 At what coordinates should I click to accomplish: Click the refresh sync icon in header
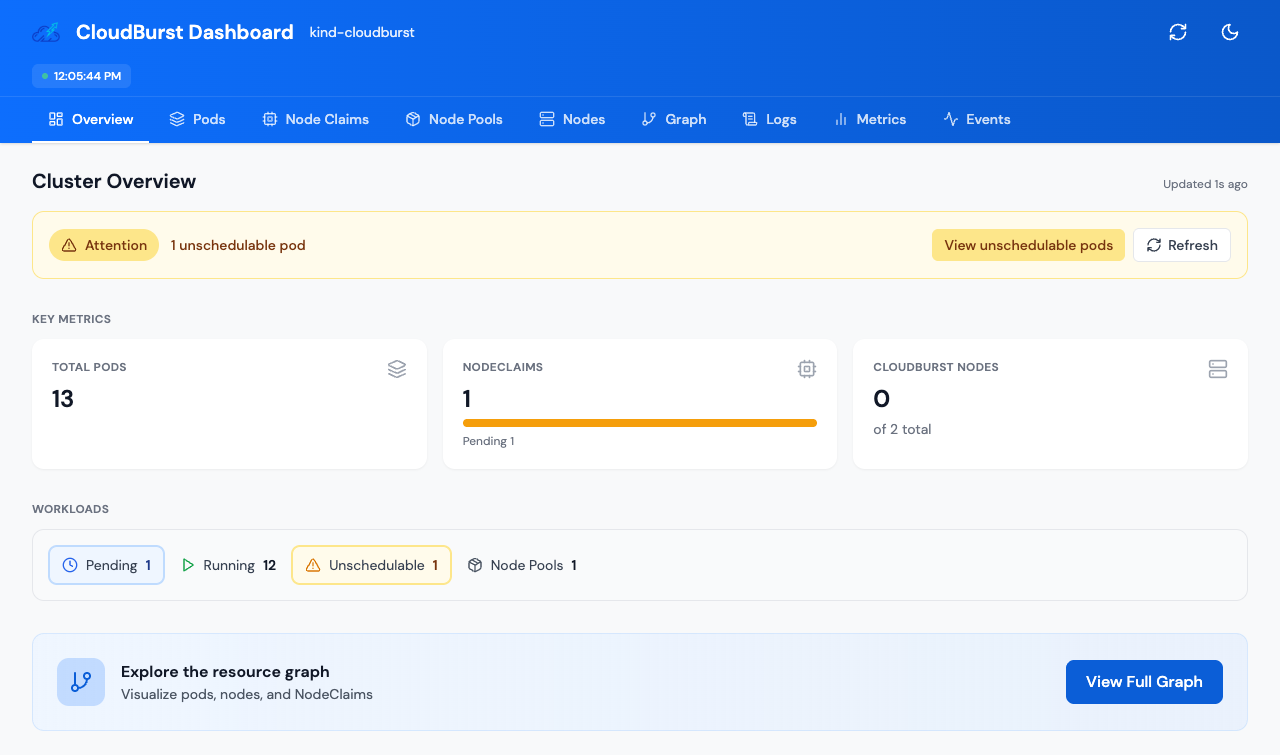click(1178, 32)
